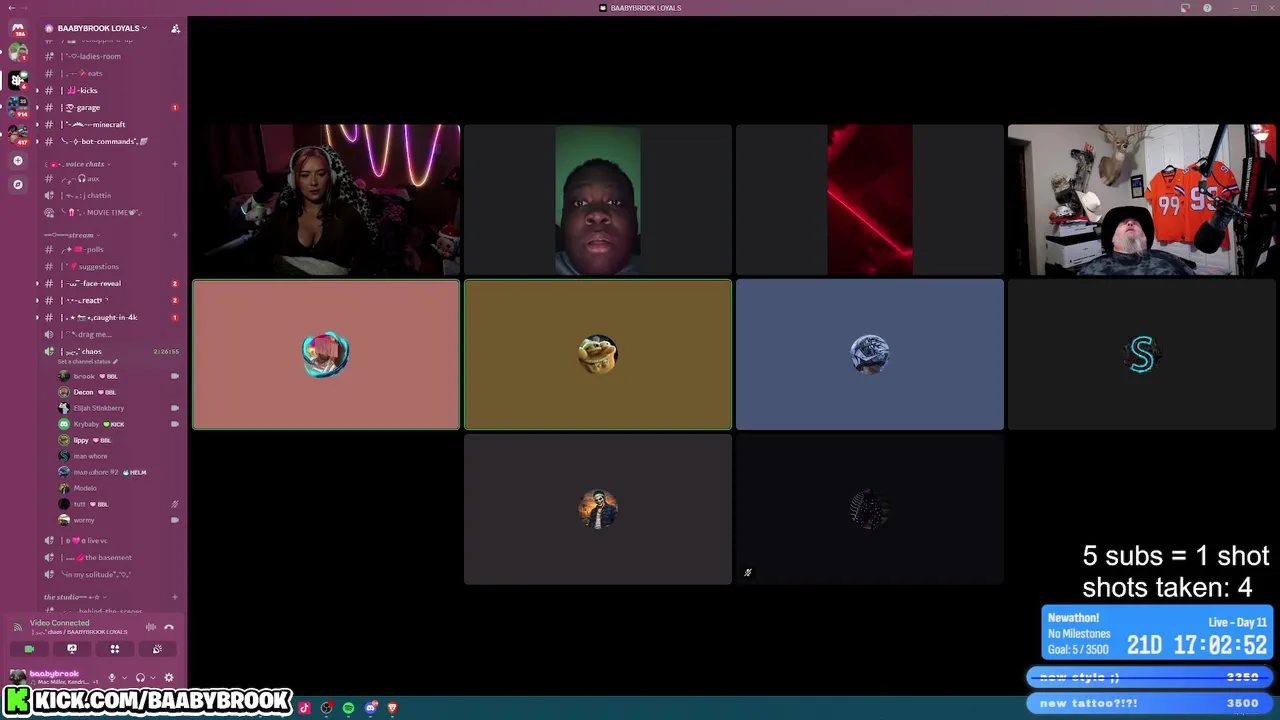Open input device options chevron
The image size is (1280, 720).
click(124, 677)
